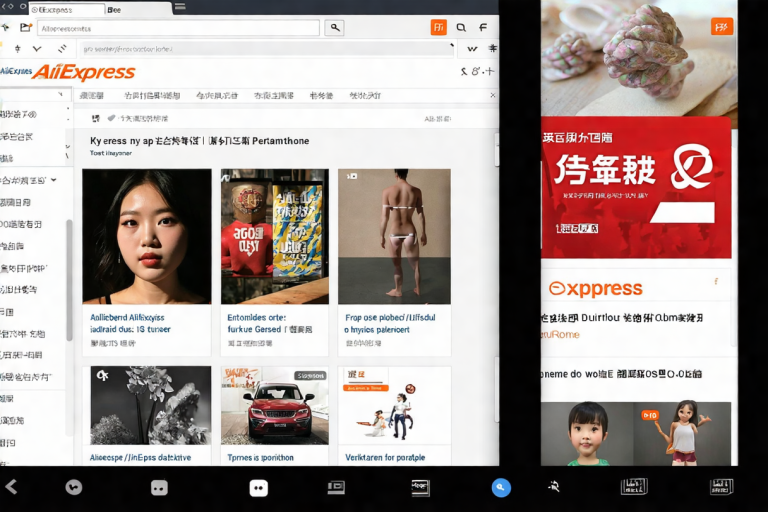
Task: Open the 'Entomides orte:' product link
Action: click(269, 323)
